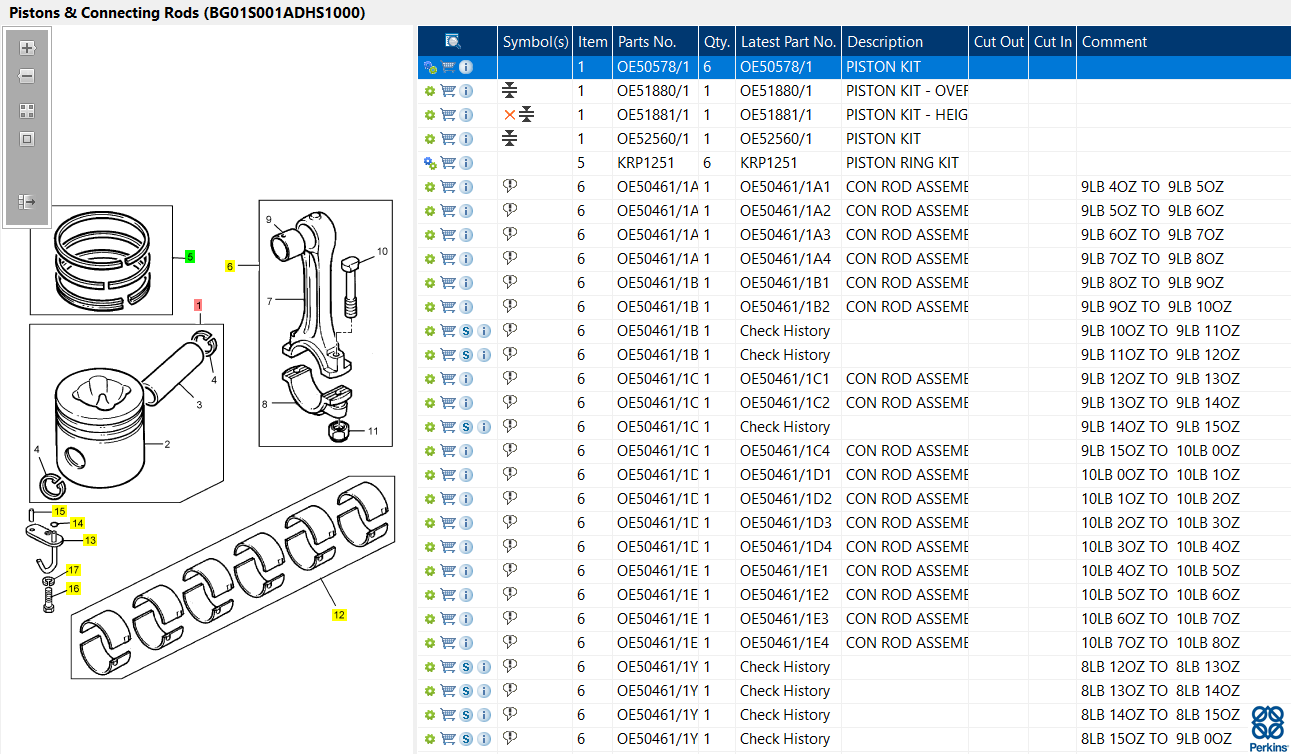
Task: Click supersession S icon for 9LB 10OZ row
Action: (x=466, y=331)
